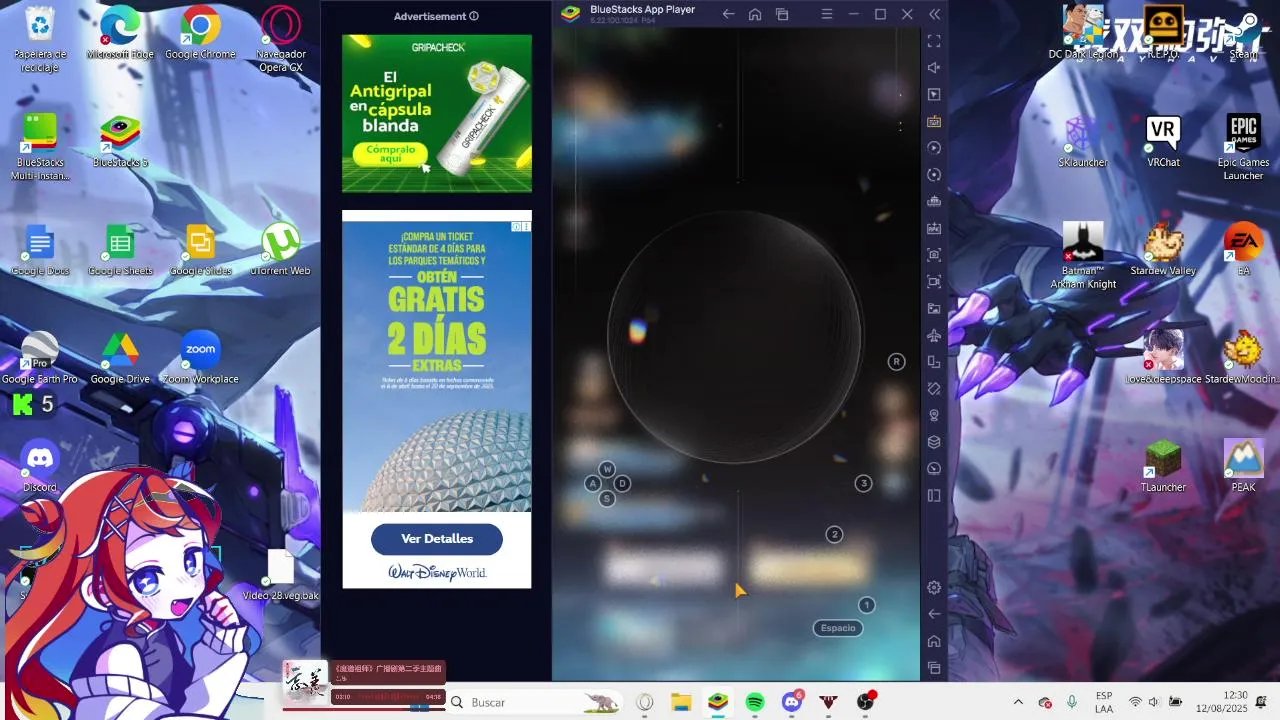The image size is (1280, 720).
Task: Click the music player progress bar
Action: (364, 709)
